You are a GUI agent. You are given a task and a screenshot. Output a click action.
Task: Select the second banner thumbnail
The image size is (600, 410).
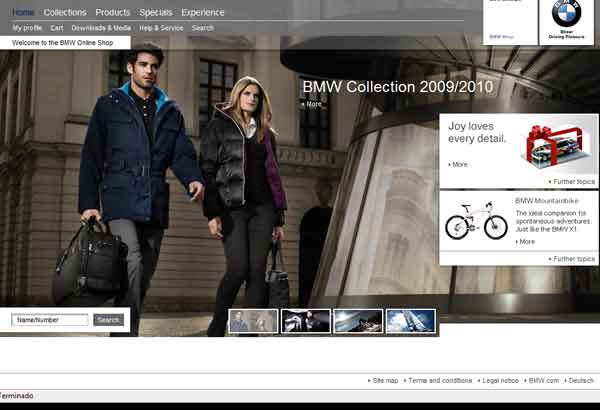click(305, 320)
